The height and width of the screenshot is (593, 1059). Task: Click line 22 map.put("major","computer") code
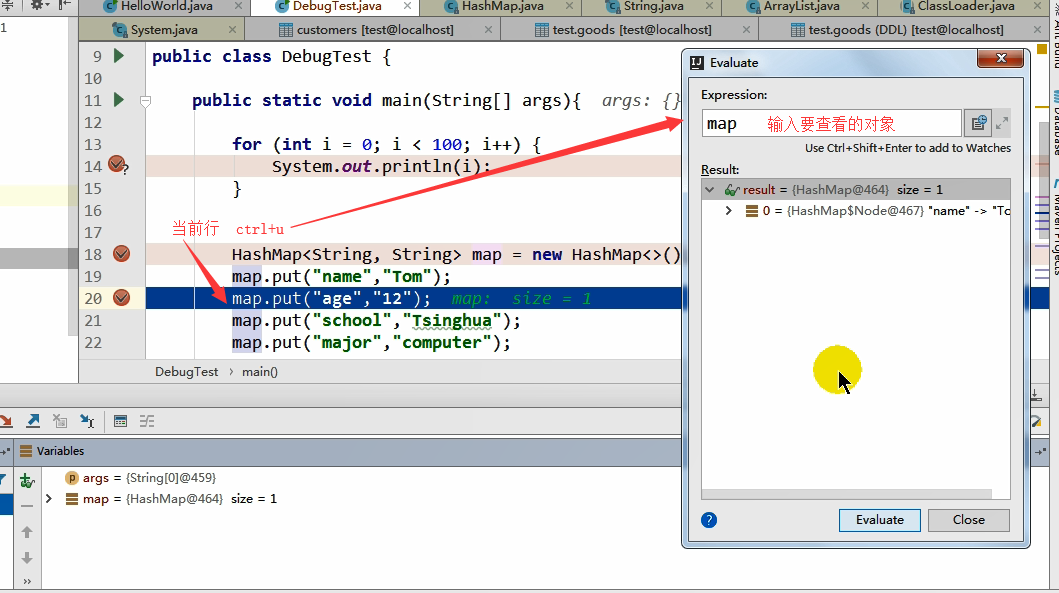click(x=371, y=342)
